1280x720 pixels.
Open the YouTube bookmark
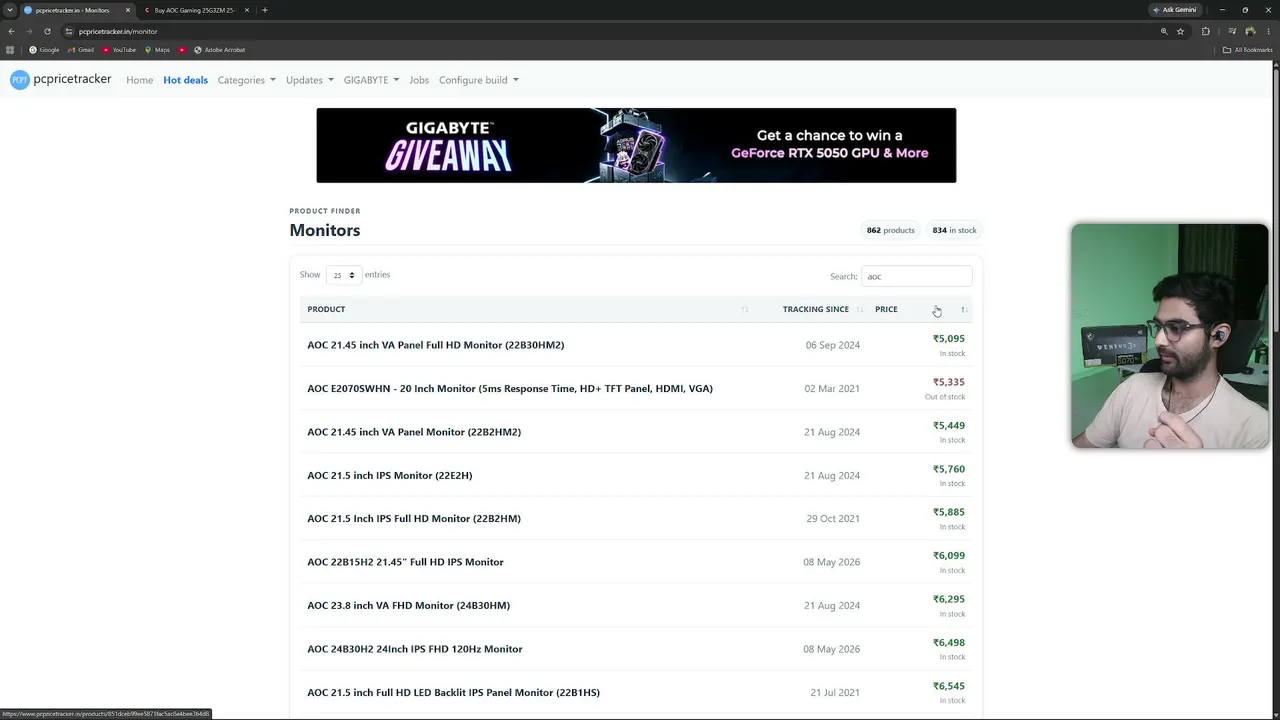pyautogui.click(x=119, y=50)
